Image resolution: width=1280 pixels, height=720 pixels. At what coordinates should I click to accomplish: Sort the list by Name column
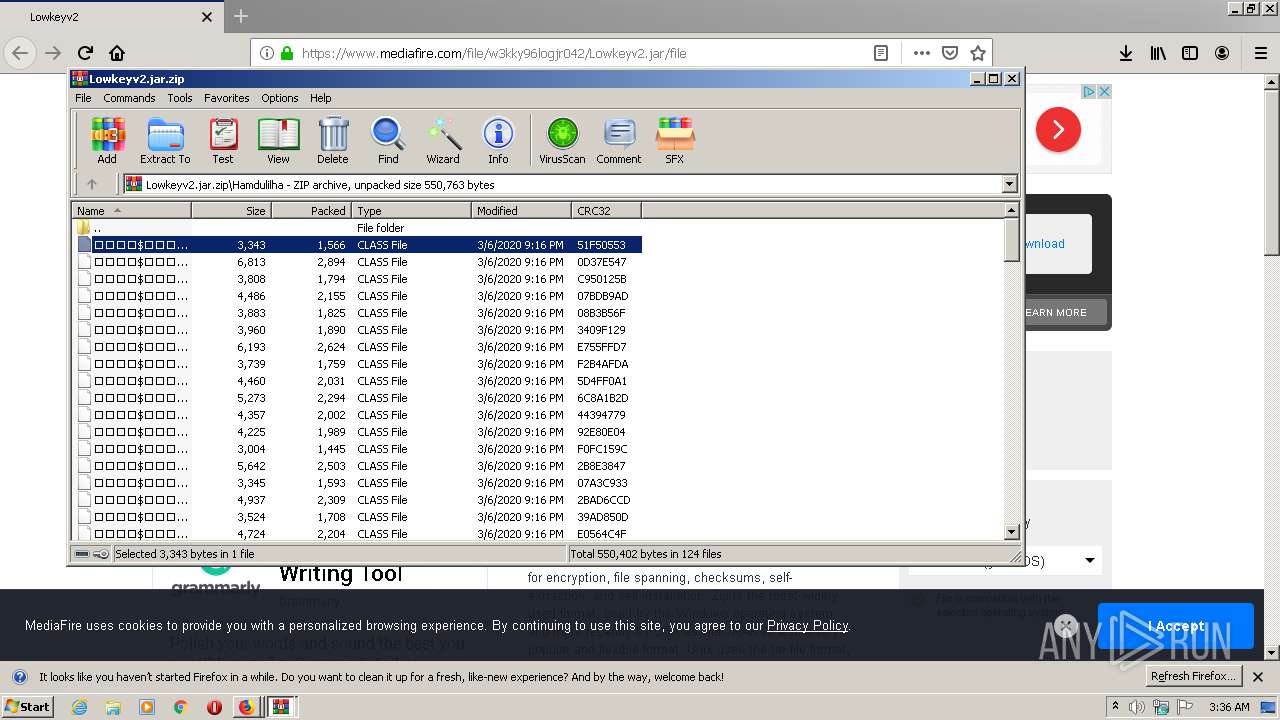[131, 210]
